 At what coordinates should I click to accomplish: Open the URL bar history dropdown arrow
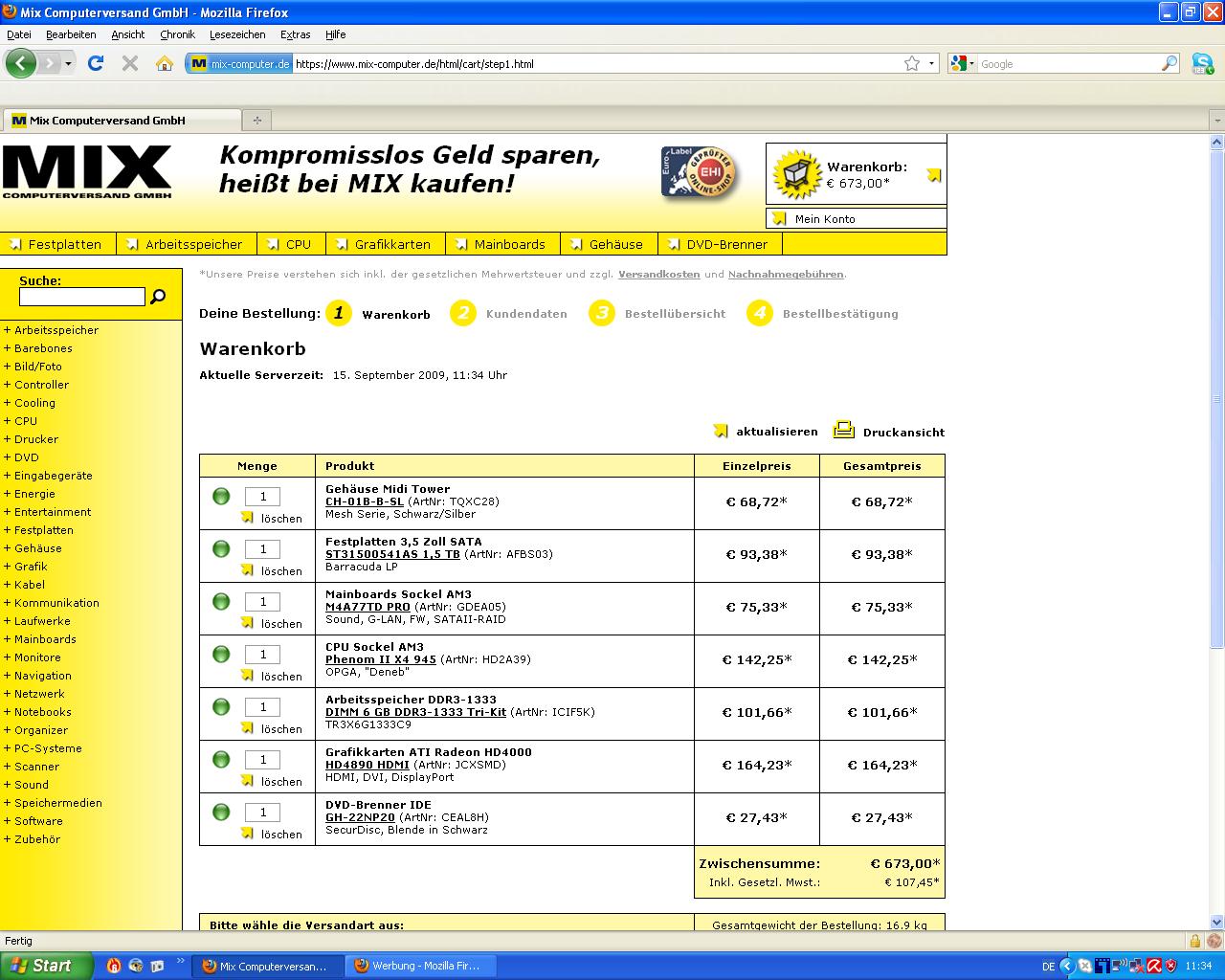[x=932, y=63]
